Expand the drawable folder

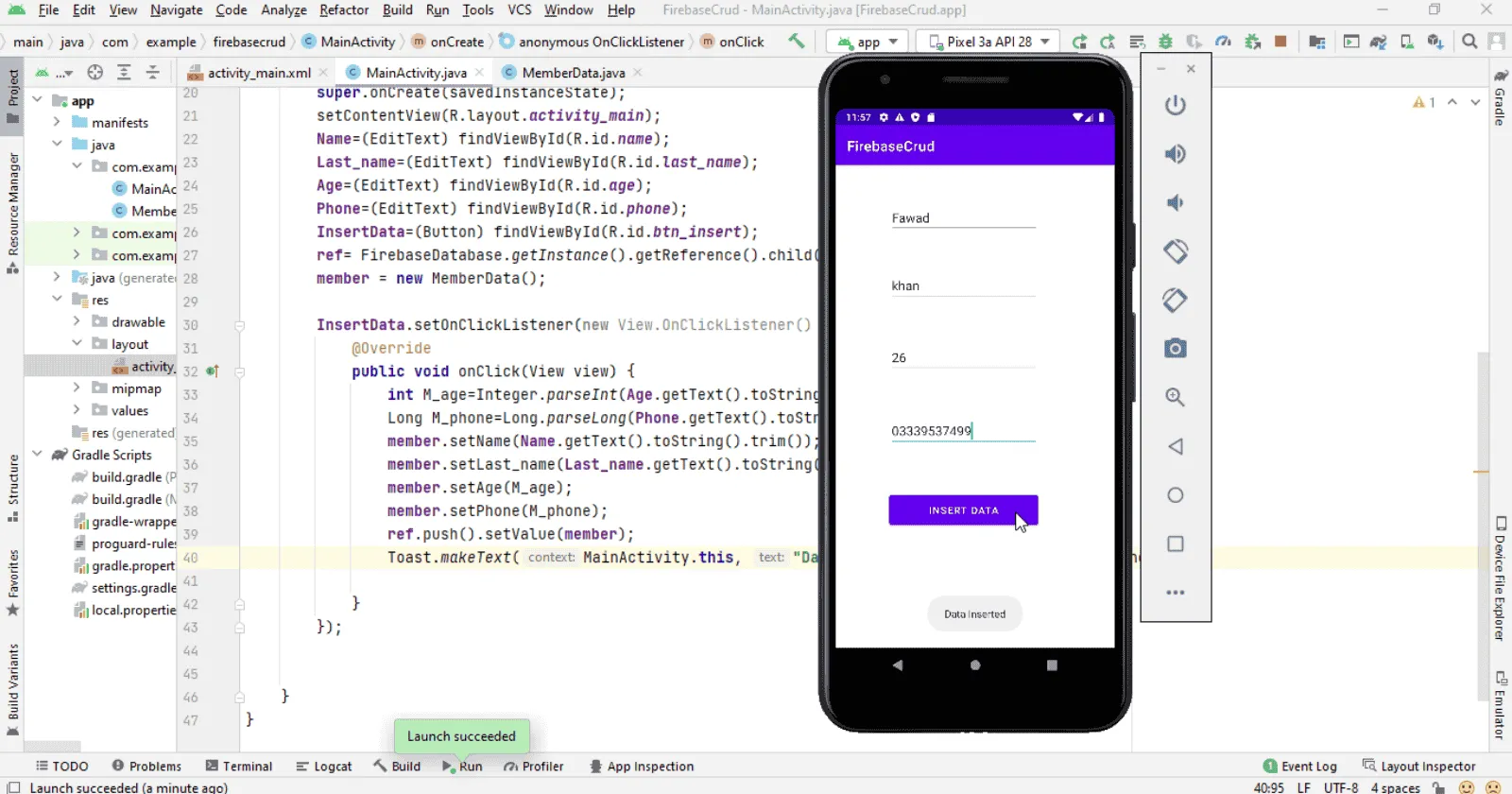(77, 321)
